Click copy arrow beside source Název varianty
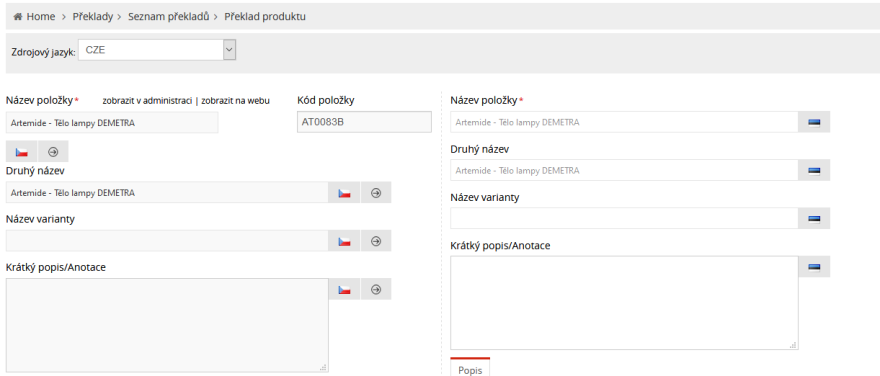The width and height of the screenshot is (880, 376). pos(376,241)
